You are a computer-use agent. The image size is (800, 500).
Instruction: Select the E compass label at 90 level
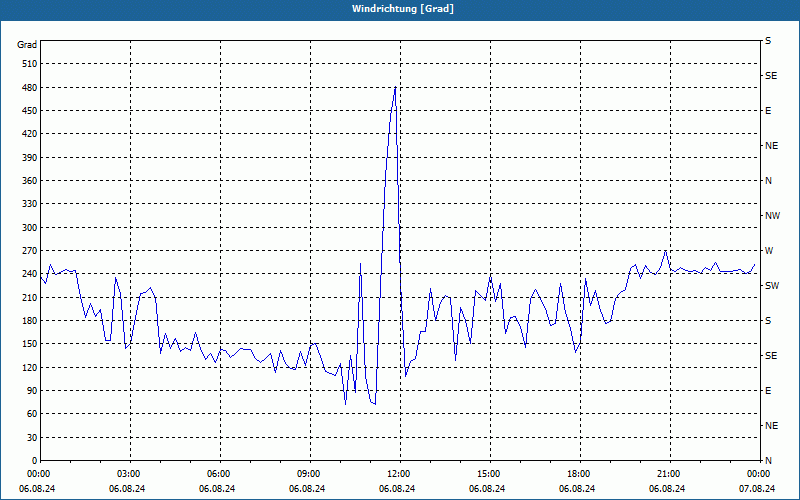click(768, 391)
